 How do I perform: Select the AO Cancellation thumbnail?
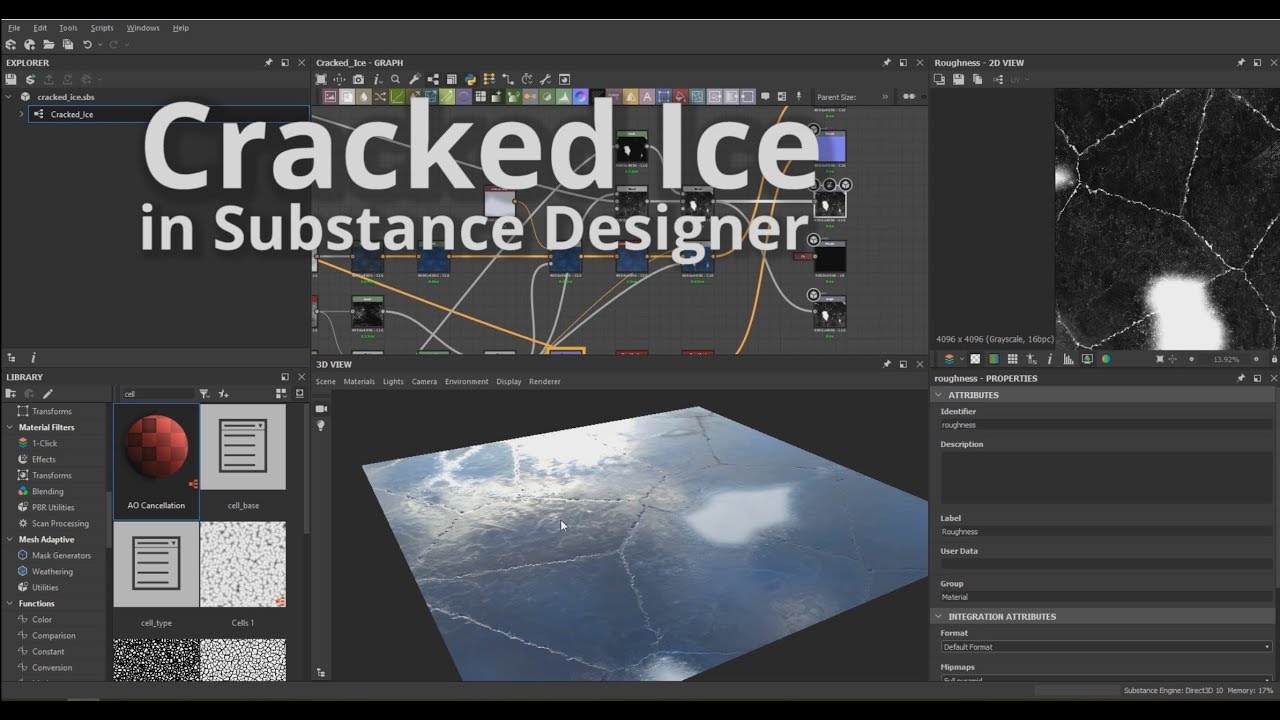coord(157,461)
